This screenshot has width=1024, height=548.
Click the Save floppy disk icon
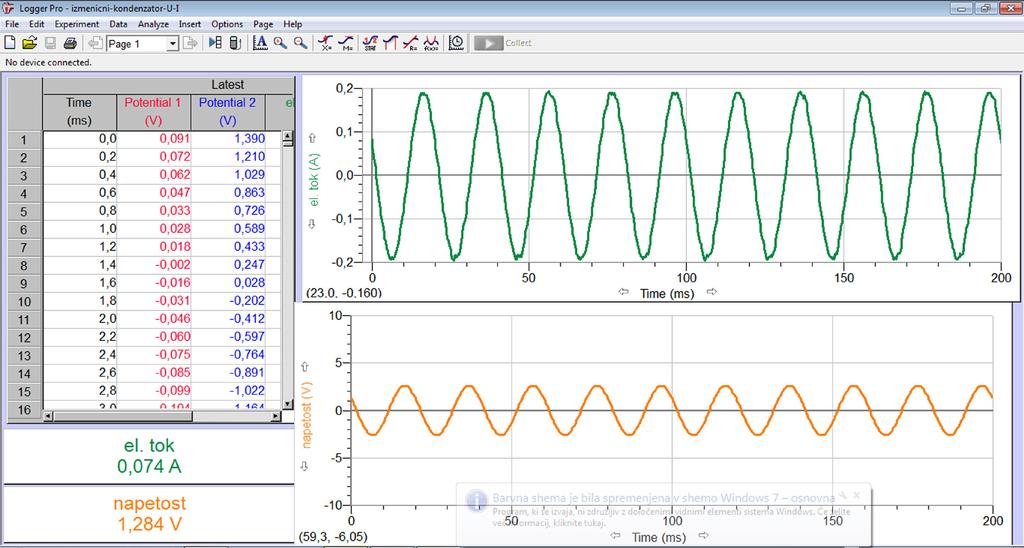(50, 43)
